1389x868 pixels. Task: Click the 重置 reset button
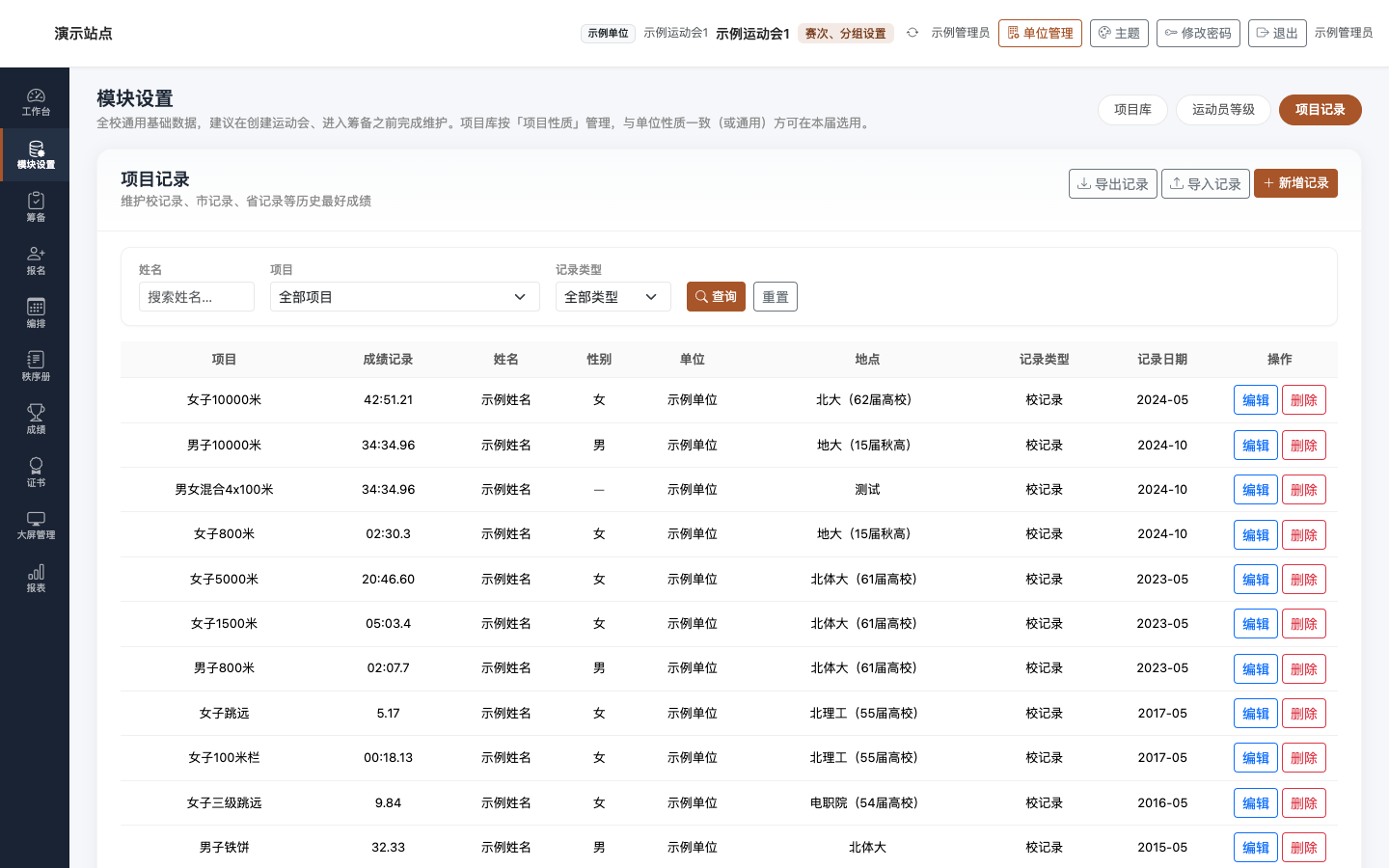(776, 297)
